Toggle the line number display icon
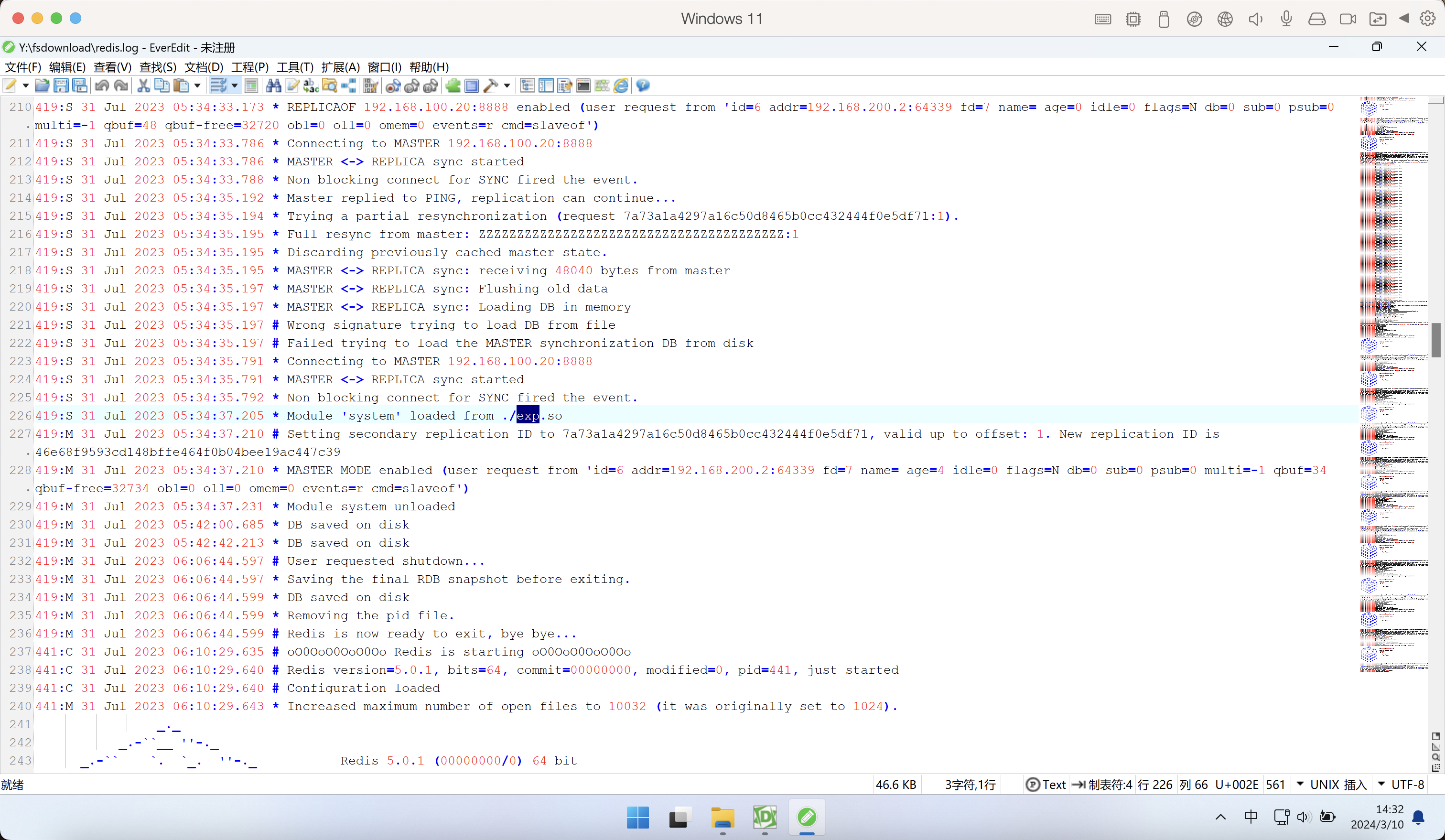The height and width of the screenshot is (840, 1445). (251, 86)
